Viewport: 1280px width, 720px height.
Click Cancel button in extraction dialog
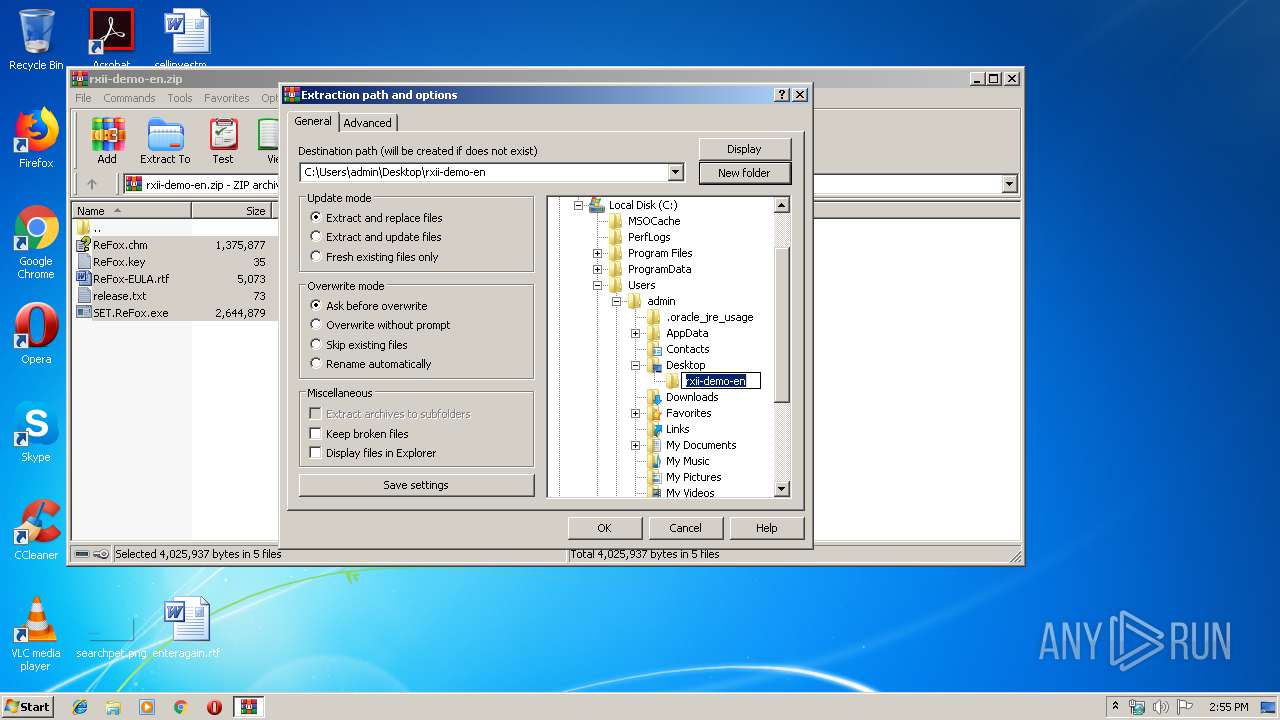[685, 528]
